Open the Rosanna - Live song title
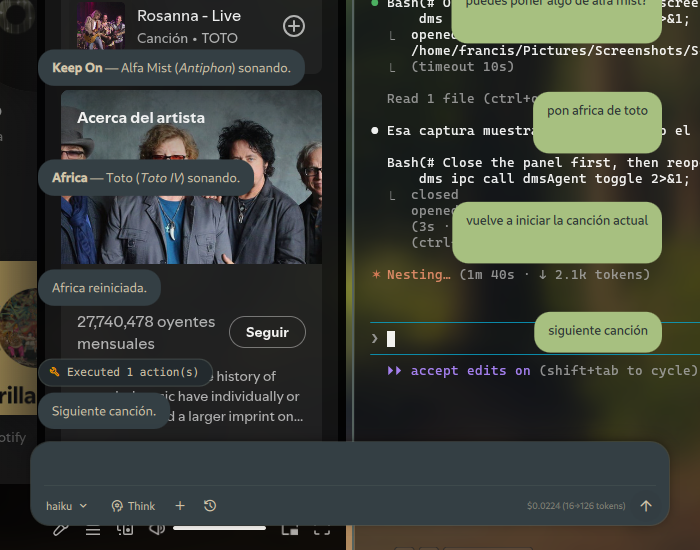 [189, 16]
